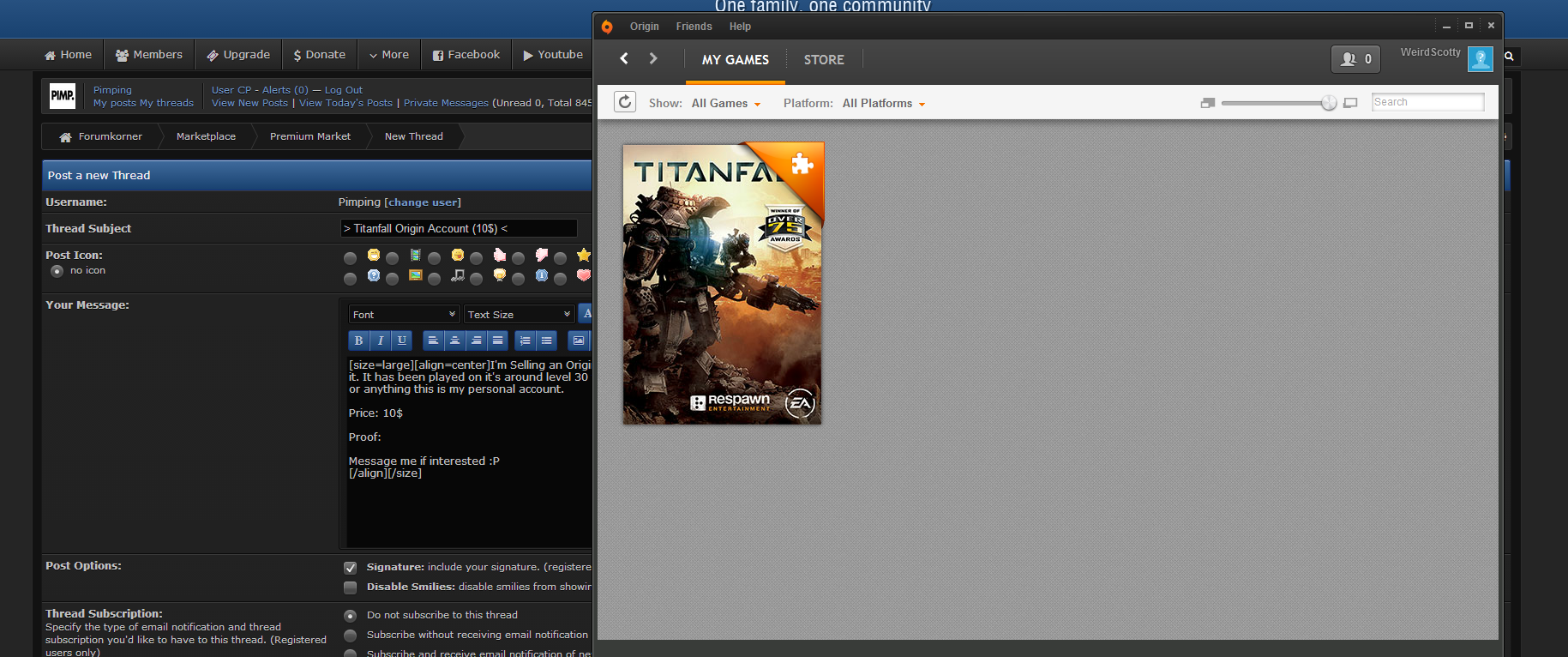Align message text to the right
Screen dimensions: 1568x657
477,341
